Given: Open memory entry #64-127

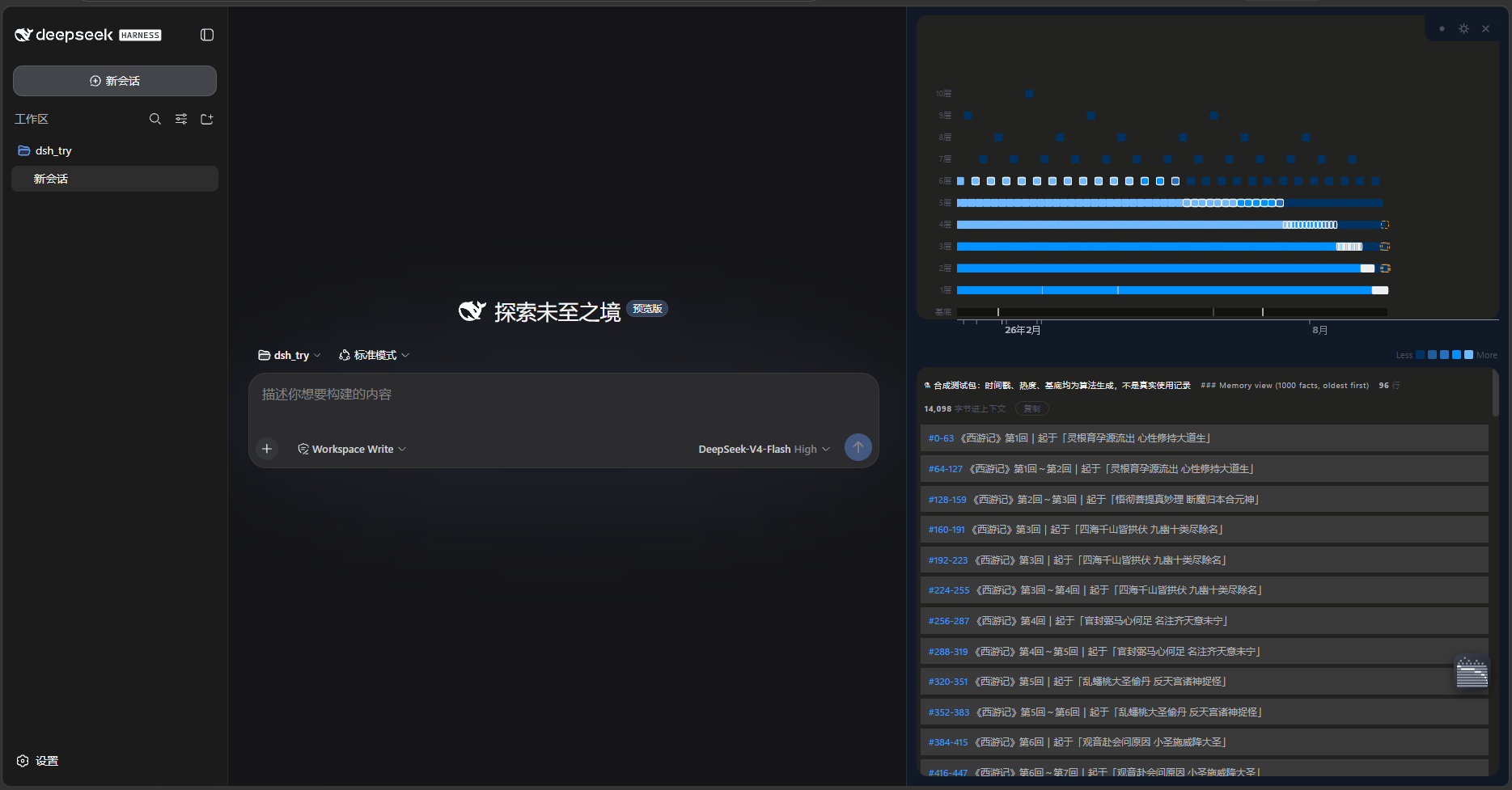Looking at the screenshot, I should pyautogui.click(x=1205, y=469).
